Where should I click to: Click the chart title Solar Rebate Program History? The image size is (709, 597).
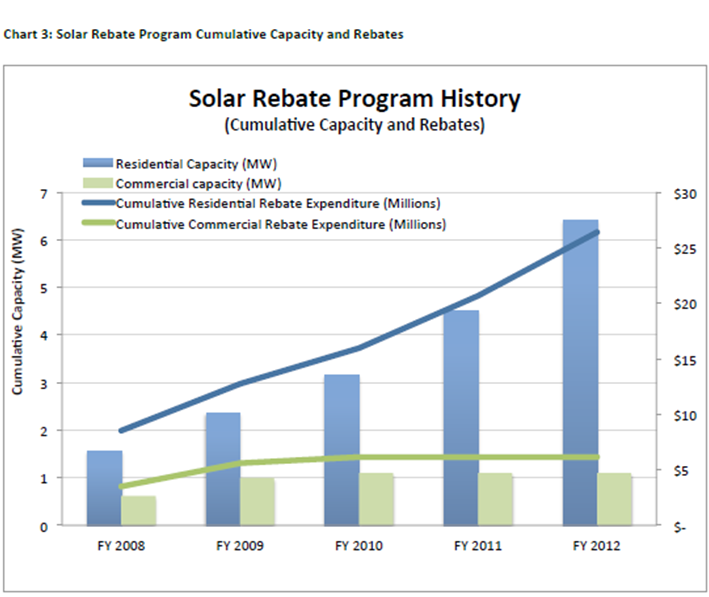(x=354, y=99)
